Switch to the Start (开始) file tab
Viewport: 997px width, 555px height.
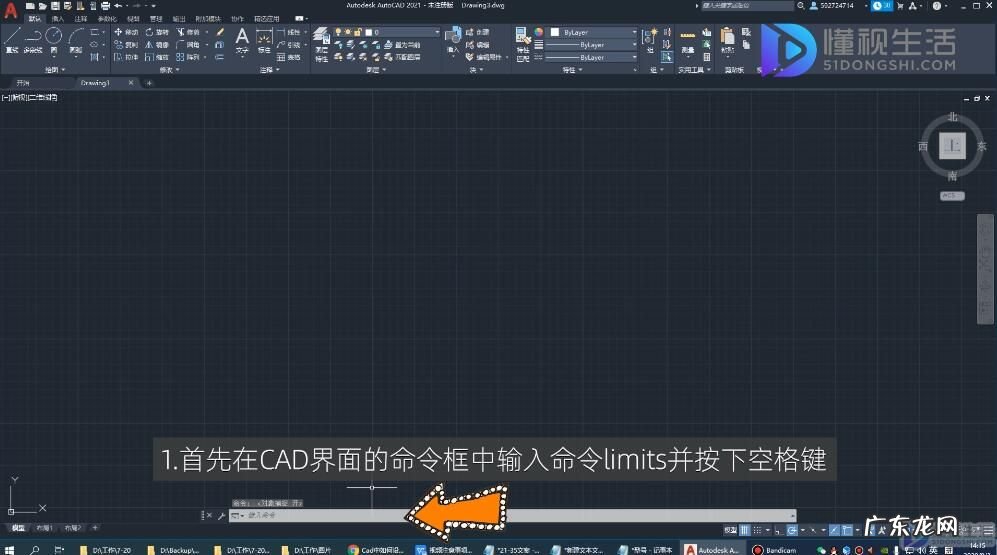click(x=23, y=83)
